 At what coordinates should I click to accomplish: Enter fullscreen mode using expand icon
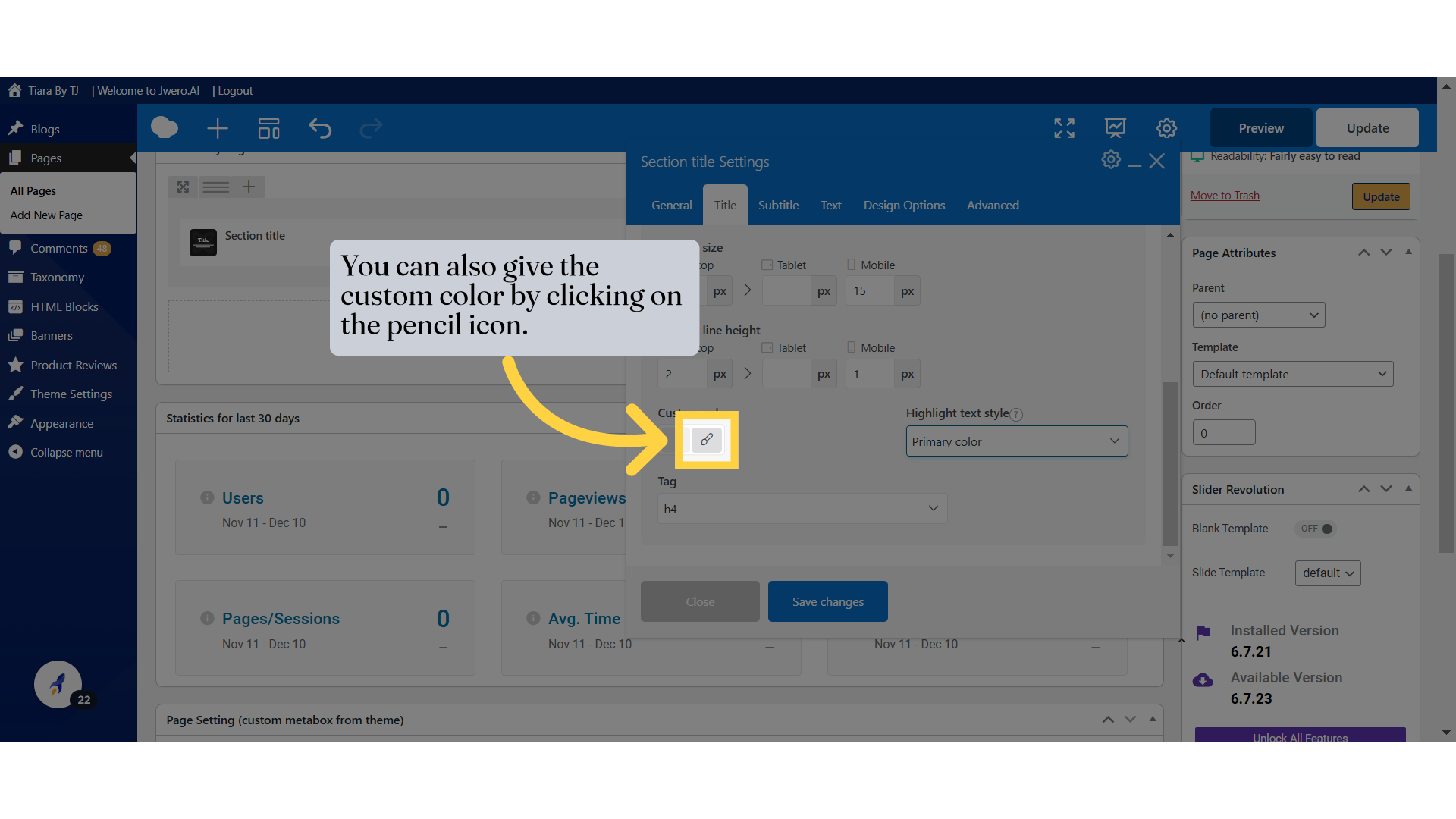(1064, 128)
